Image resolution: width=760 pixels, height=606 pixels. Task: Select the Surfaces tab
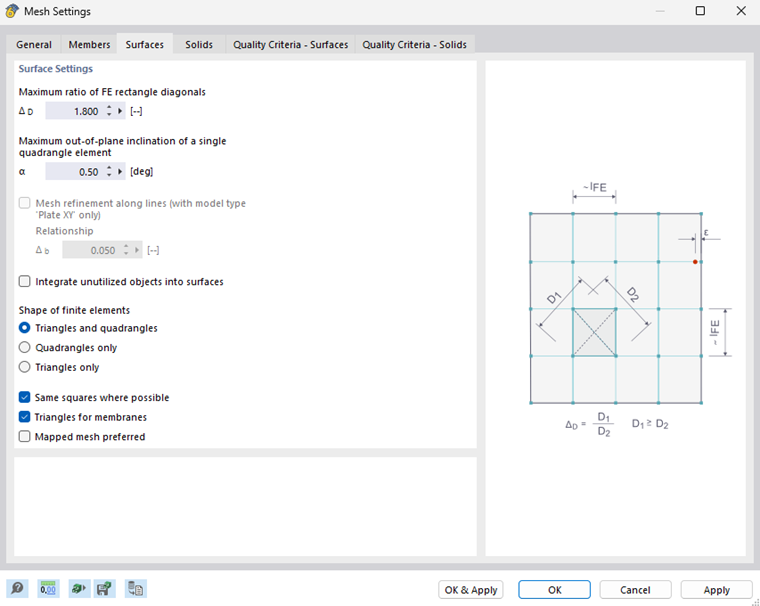point(145,44)
